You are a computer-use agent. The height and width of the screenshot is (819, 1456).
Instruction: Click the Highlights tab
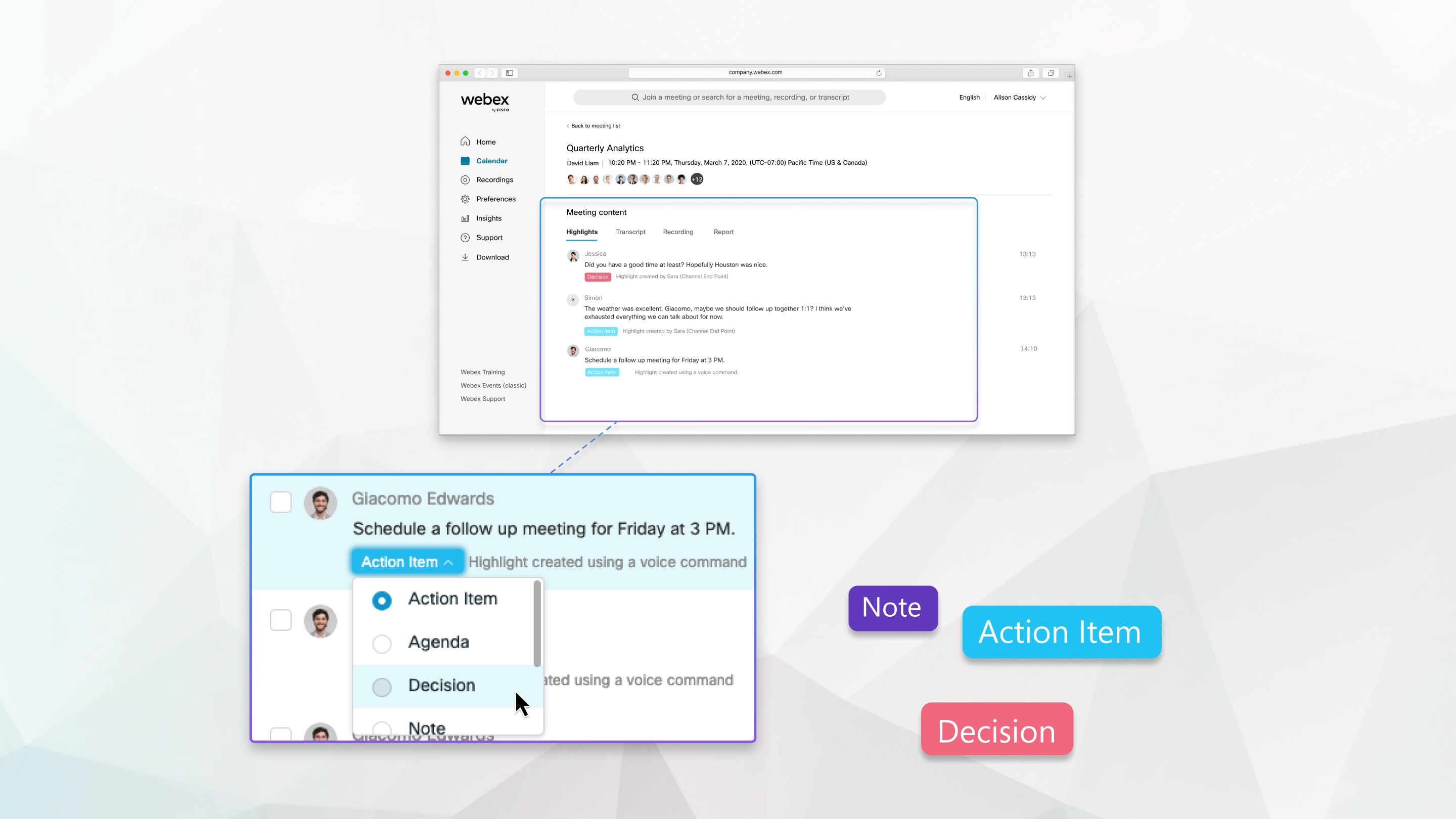pyautogui.click(x=581, y=232)
